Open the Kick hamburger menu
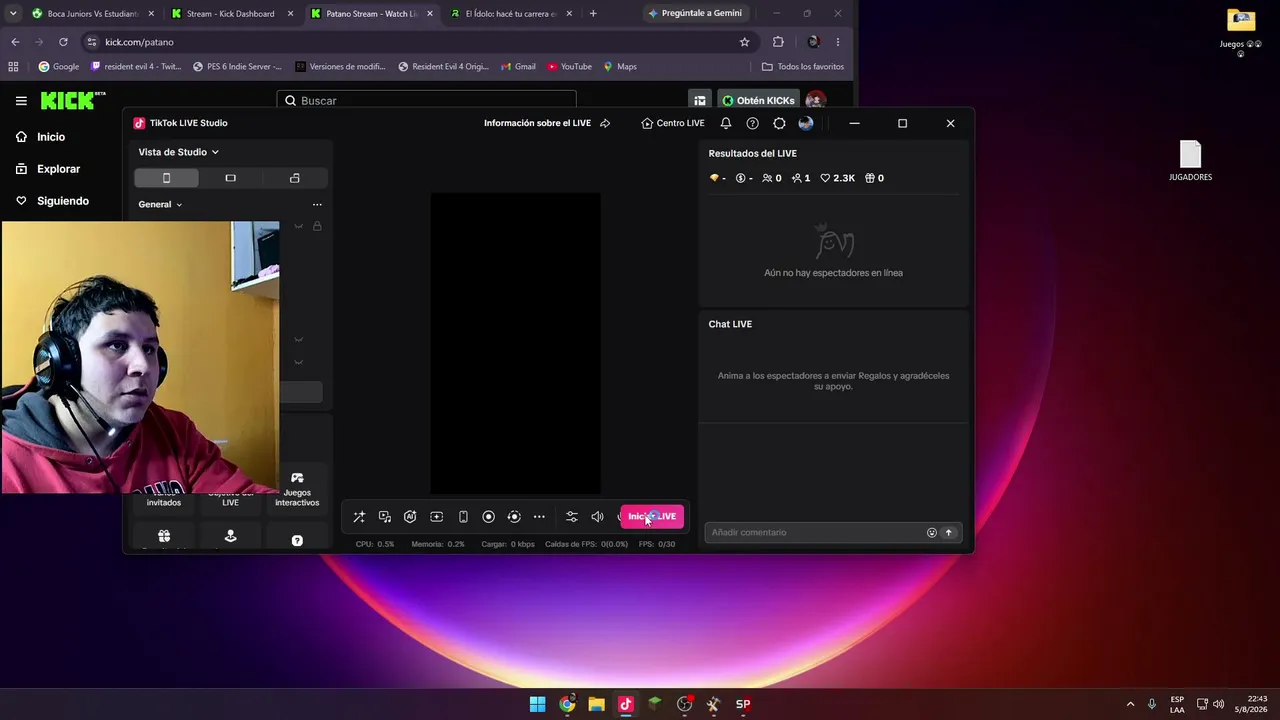 tap(21, 101)
